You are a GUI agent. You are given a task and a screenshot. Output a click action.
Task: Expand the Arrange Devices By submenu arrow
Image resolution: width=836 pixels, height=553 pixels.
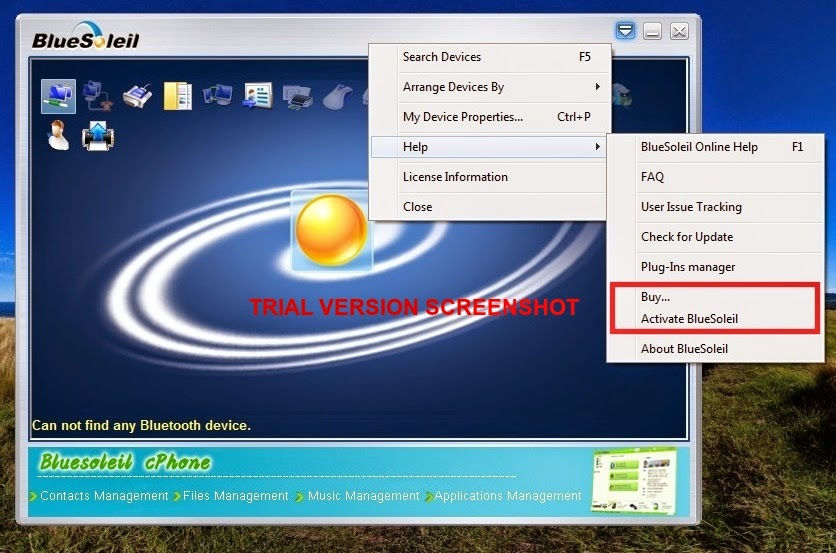coord(598,86)
